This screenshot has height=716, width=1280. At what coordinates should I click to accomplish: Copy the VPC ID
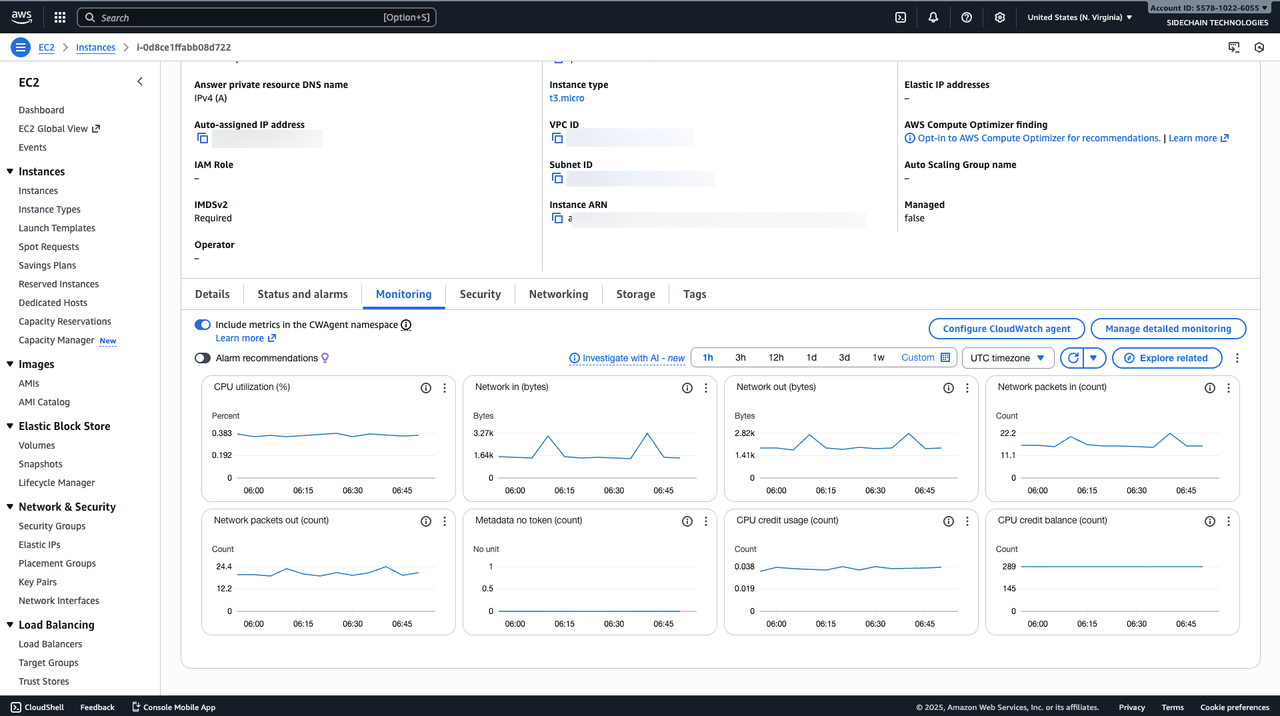click(557, 138)
